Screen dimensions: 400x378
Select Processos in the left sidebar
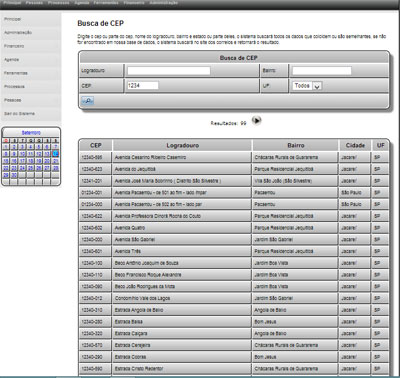click(31, 87)
